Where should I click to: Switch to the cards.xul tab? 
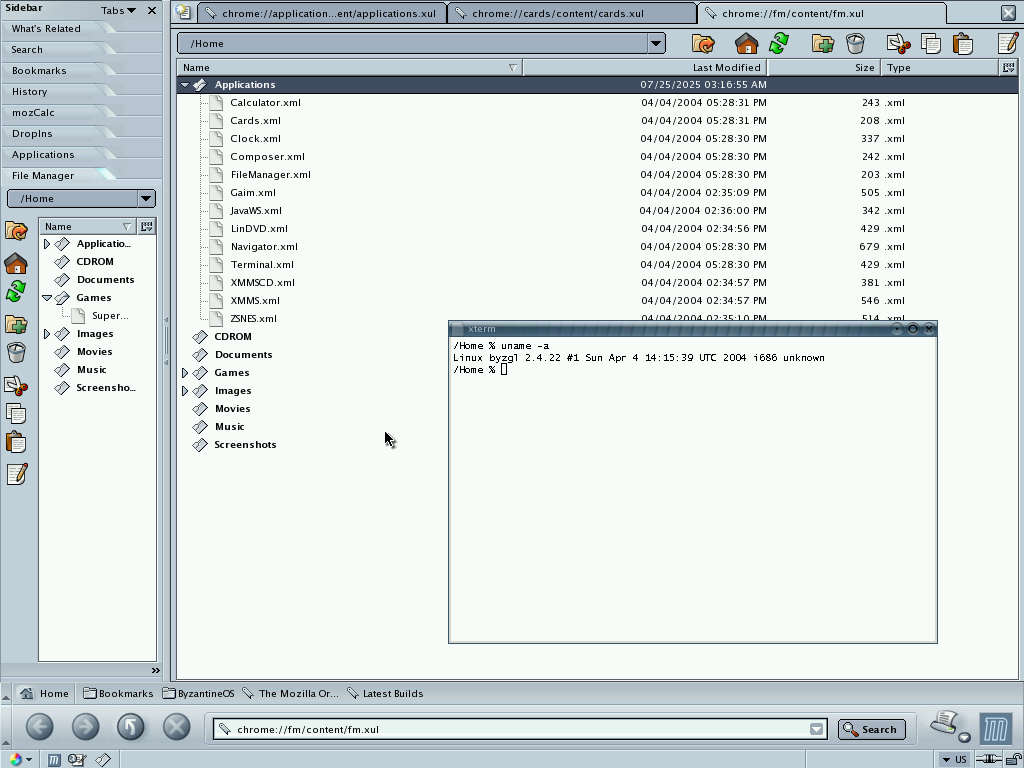tap(572, 13)
